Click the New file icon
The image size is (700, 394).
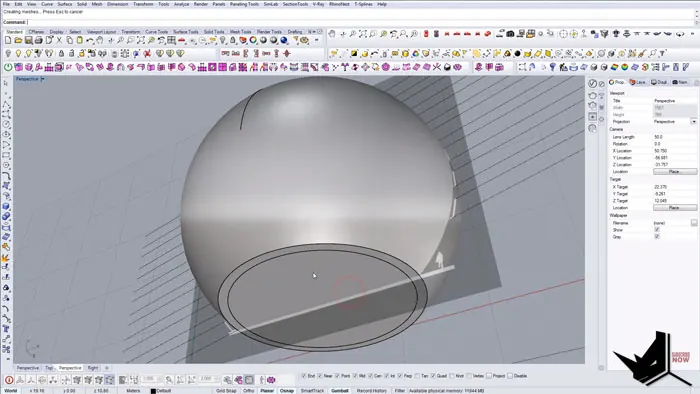(x=8, y=41)
